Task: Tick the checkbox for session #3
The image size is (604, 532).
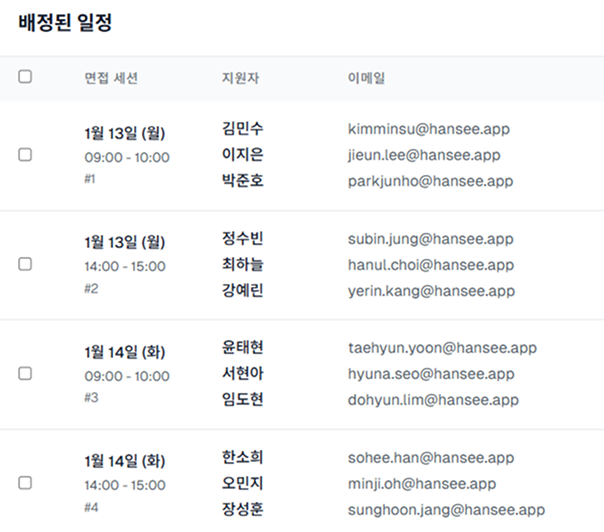Action: [25, 373]
